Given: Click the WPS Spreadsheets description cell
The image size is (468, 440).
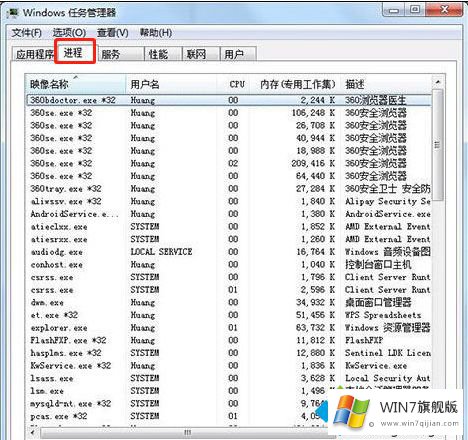Looking at the screenshot, I should coord(383,315).
